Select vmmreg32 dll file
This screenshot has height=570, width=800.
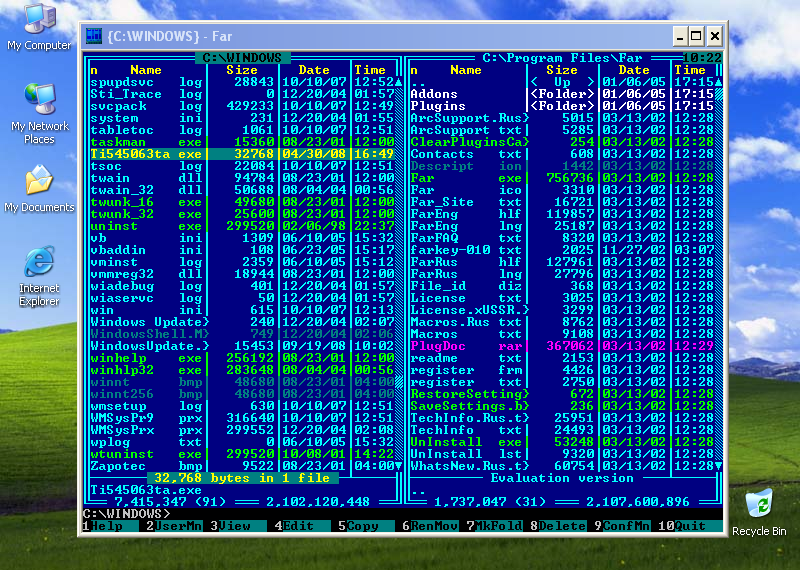point(242,274)
